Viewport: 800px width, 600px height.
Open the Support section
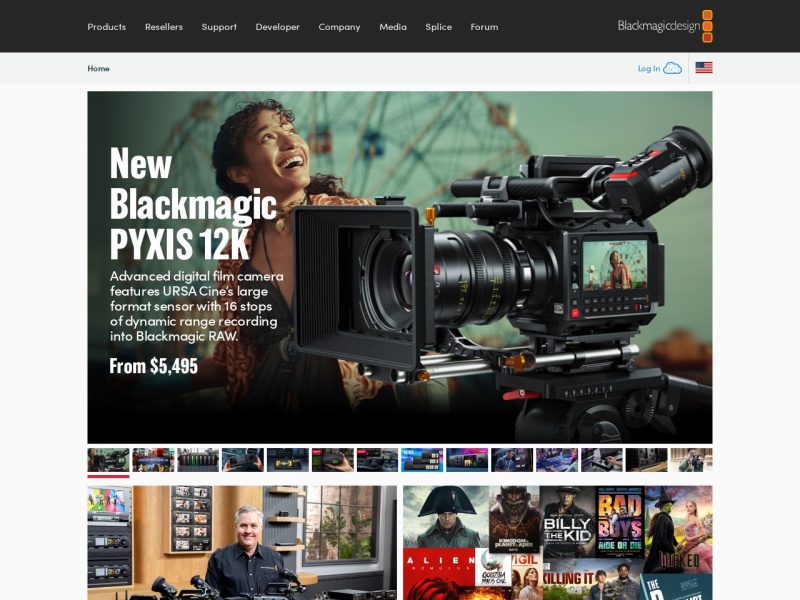(219, 27)
